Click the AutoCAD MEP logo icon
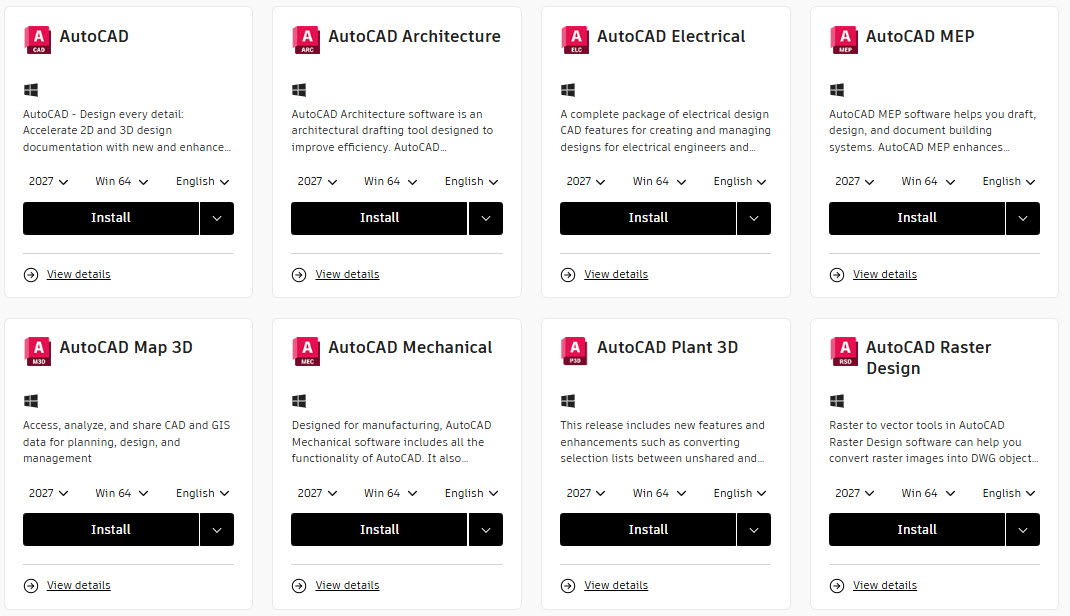Image resolution: width=1070 pixels, height=616 pixels. click(x=844, y=39)
